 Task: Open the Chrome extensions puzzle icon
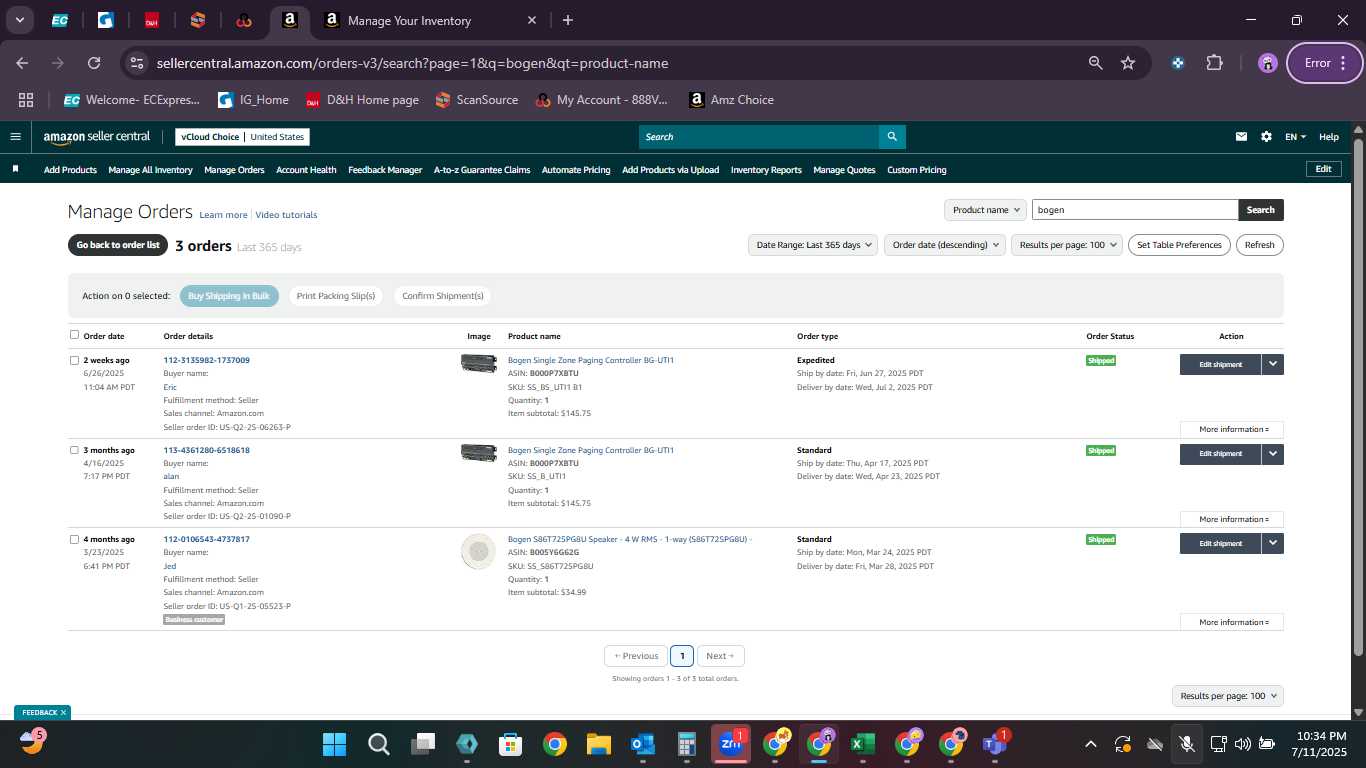point(1214,63)
